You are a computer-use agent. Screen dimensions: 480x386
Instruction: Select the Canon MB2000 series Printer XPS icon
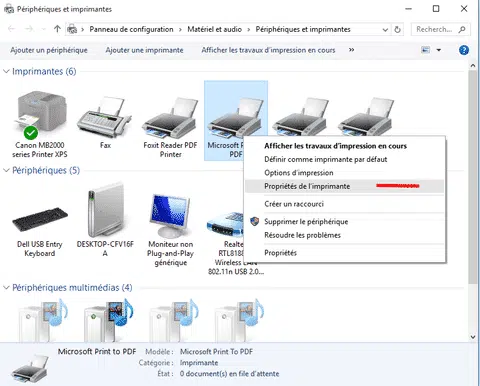[x=40, y=115]
